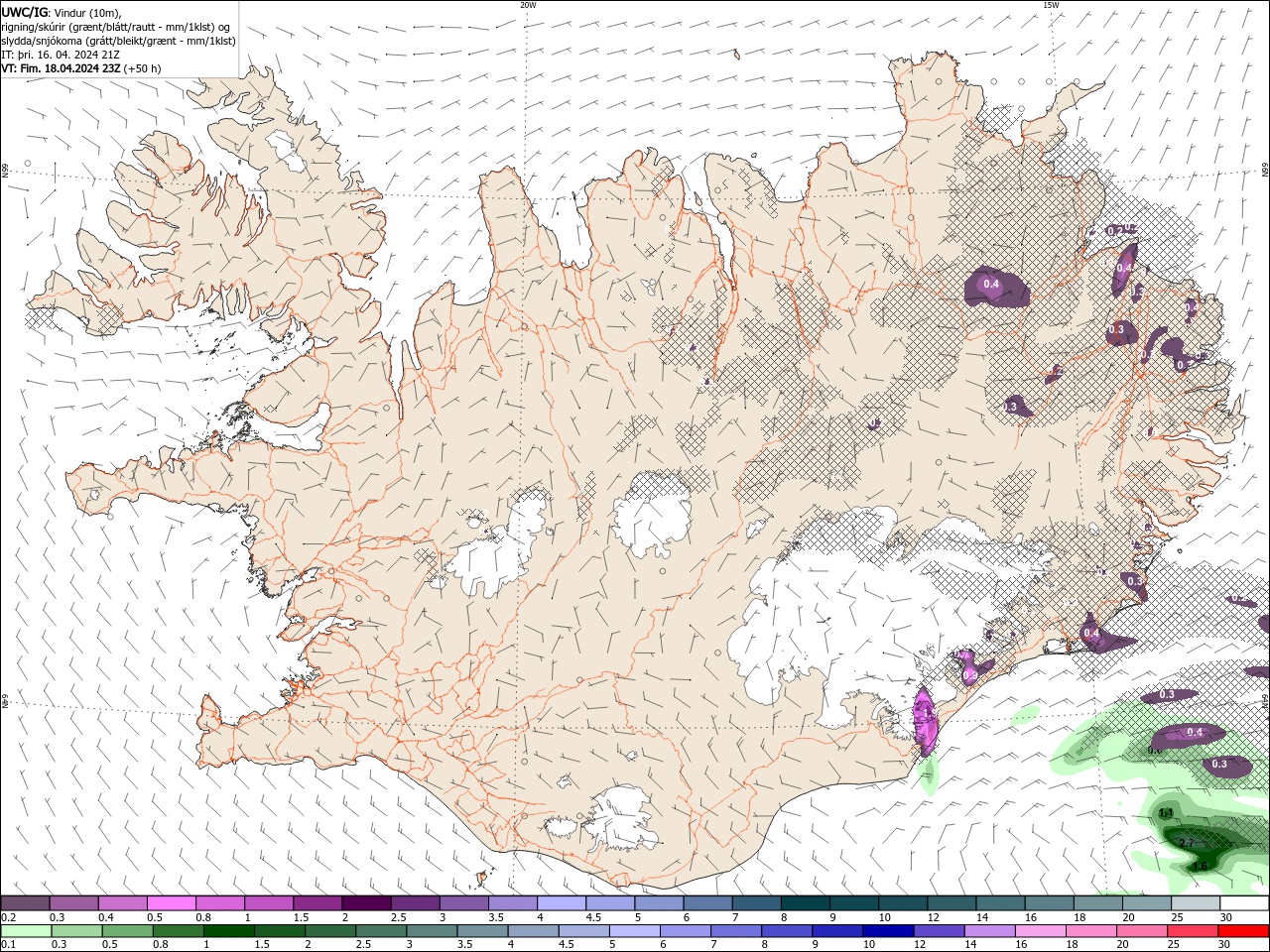Click the 0.2 swatch in the purple snow legend
This screenshot has width=1270, height=952.
[25, 903]
